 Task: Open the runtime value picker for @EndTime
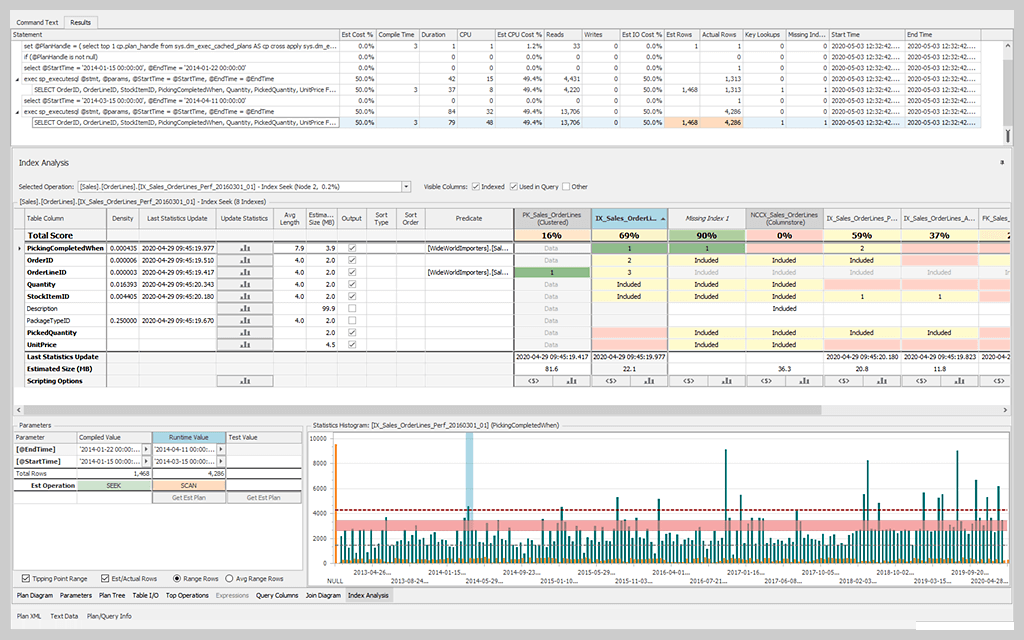[221, 449]
